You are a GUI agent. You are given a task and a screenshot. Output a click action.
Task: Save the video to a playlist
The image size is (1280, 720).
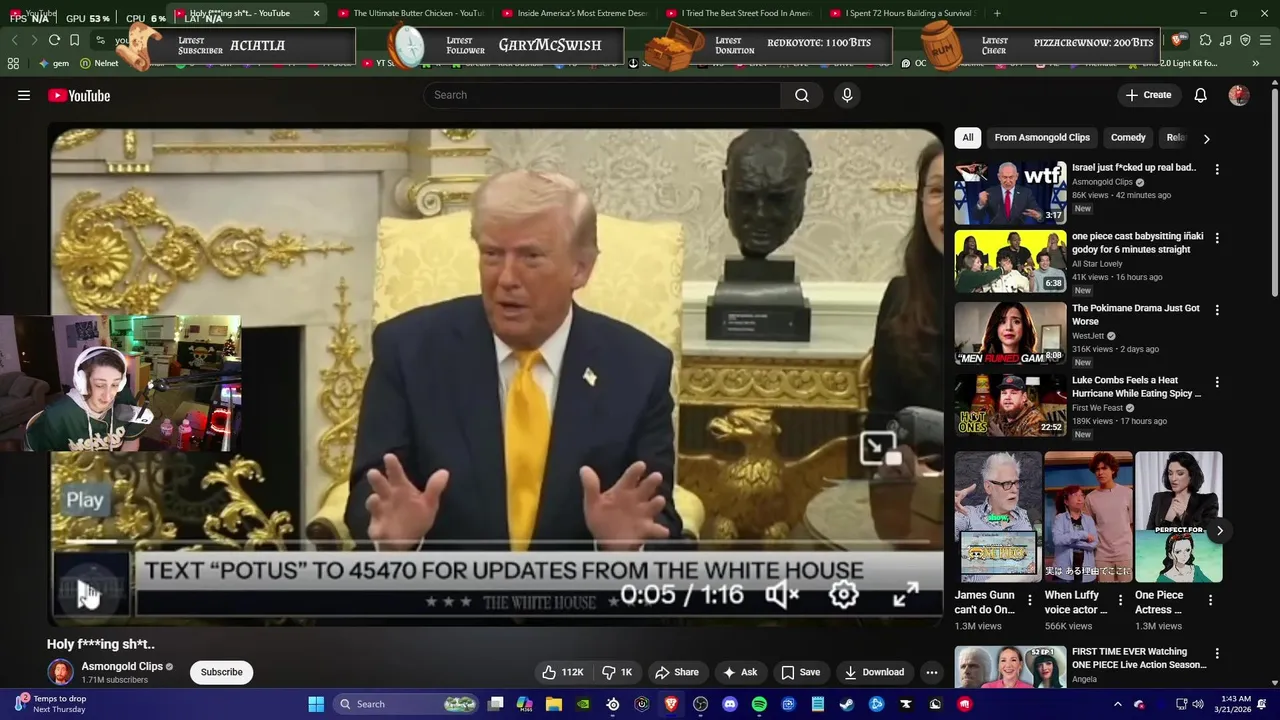[x=801, y=672]
